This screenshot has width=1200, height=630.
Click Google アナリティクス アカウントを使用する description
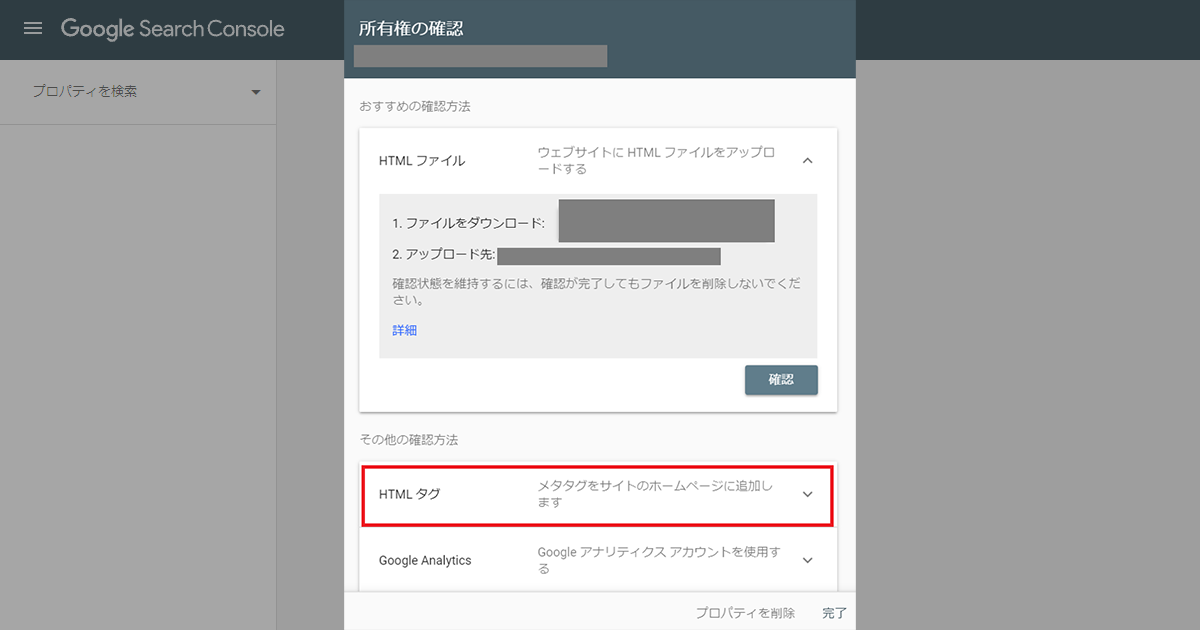660,560
